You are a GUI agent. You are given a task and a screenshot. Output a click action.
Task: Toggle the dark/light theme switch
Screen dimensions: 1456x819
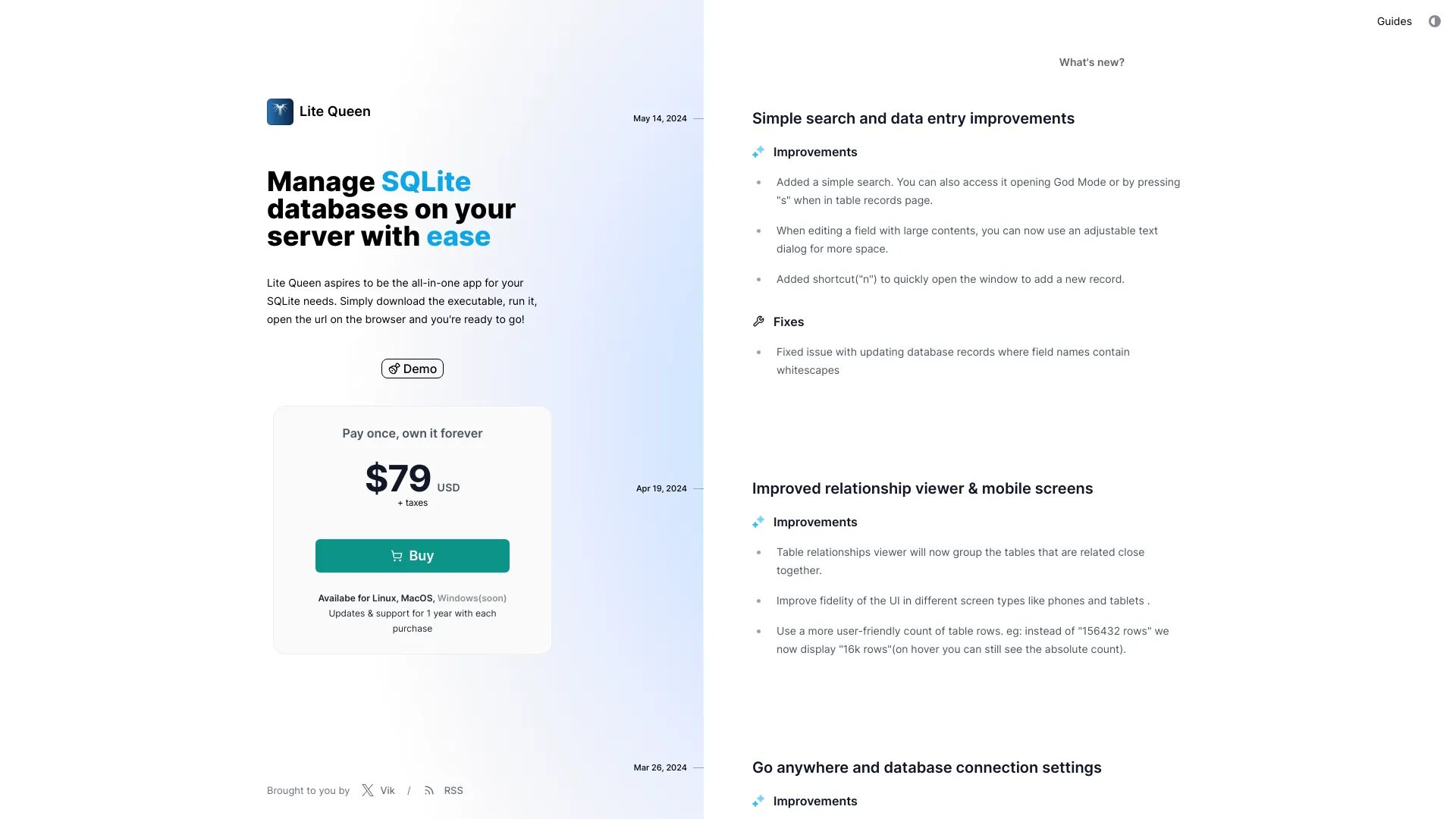(x=1434, y=21)
